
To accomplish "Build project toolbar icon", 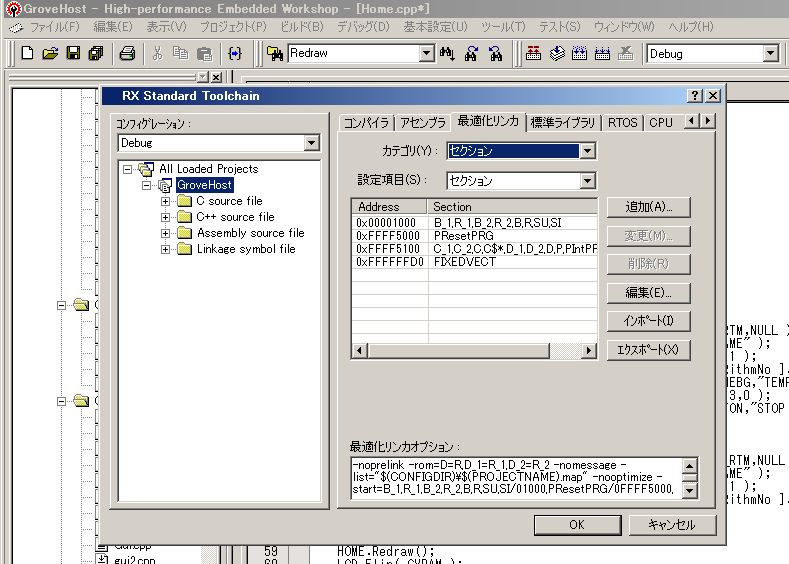I will coord(557,53).
